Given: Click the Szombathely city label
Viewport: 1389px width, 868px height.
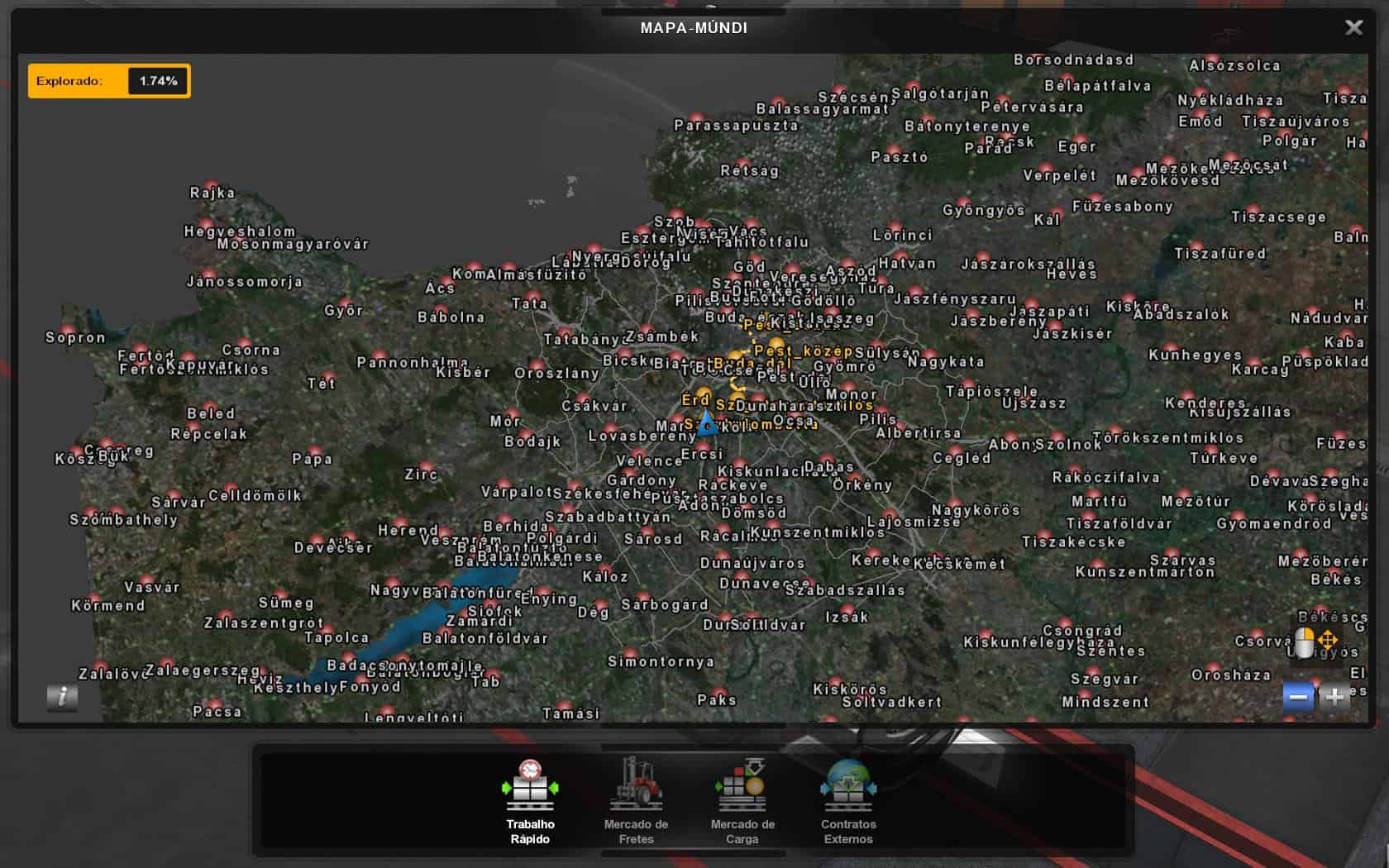Looking at the screenshot, I should [x=123, y=520].
